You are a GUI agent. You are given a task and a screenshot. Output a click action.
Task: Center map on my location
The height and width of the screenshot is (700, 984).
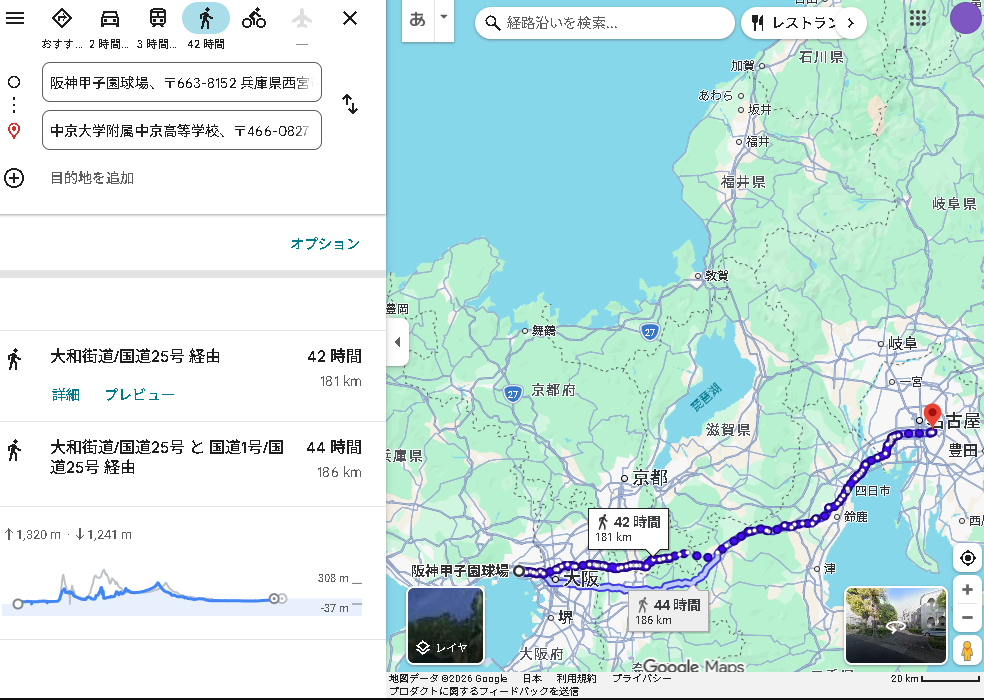tap(967, 558)
